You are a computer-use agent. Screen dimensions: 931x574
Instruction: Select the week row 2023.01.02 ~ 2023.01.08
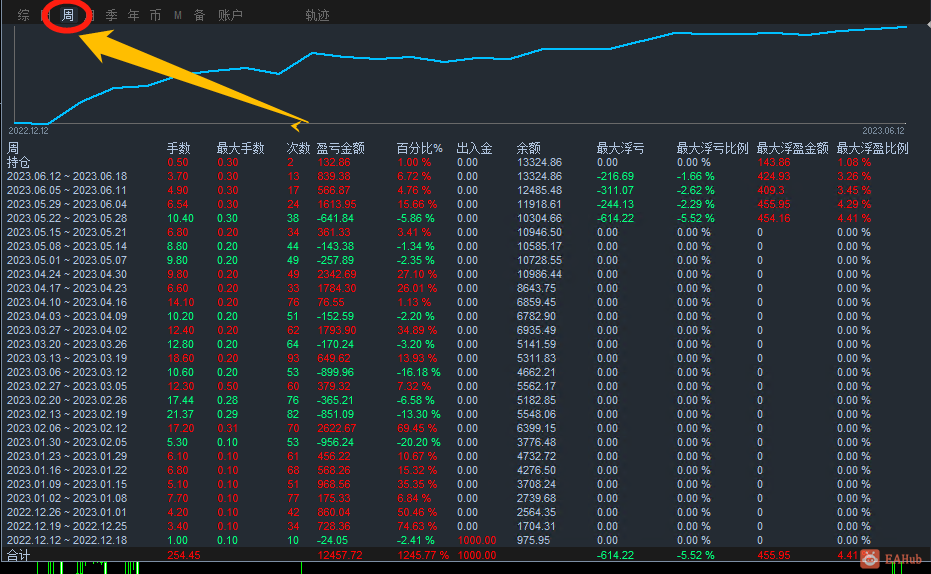tap(67, 498)
